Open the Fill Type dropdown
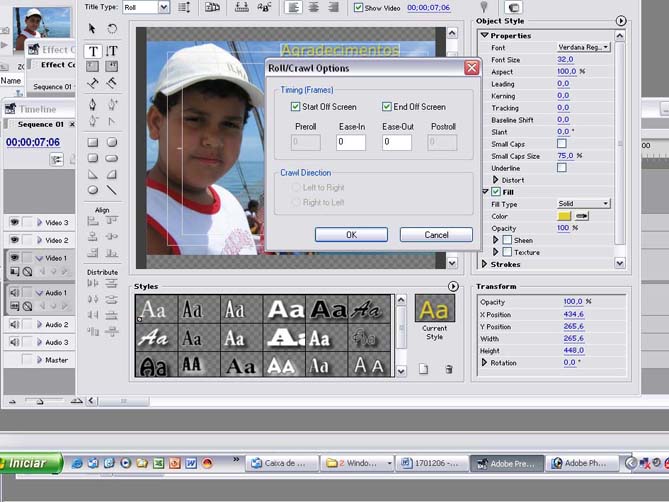The height and width of the screenshot is (502, 669). coord(584,204)
